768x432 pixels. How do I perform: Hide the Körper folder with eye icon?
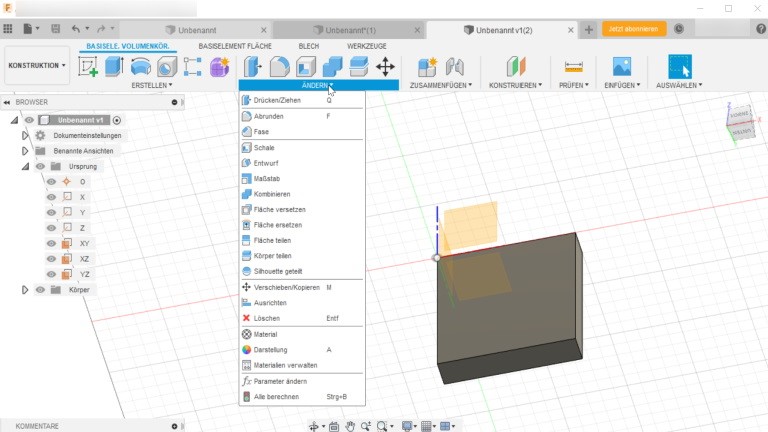[41, 290]
